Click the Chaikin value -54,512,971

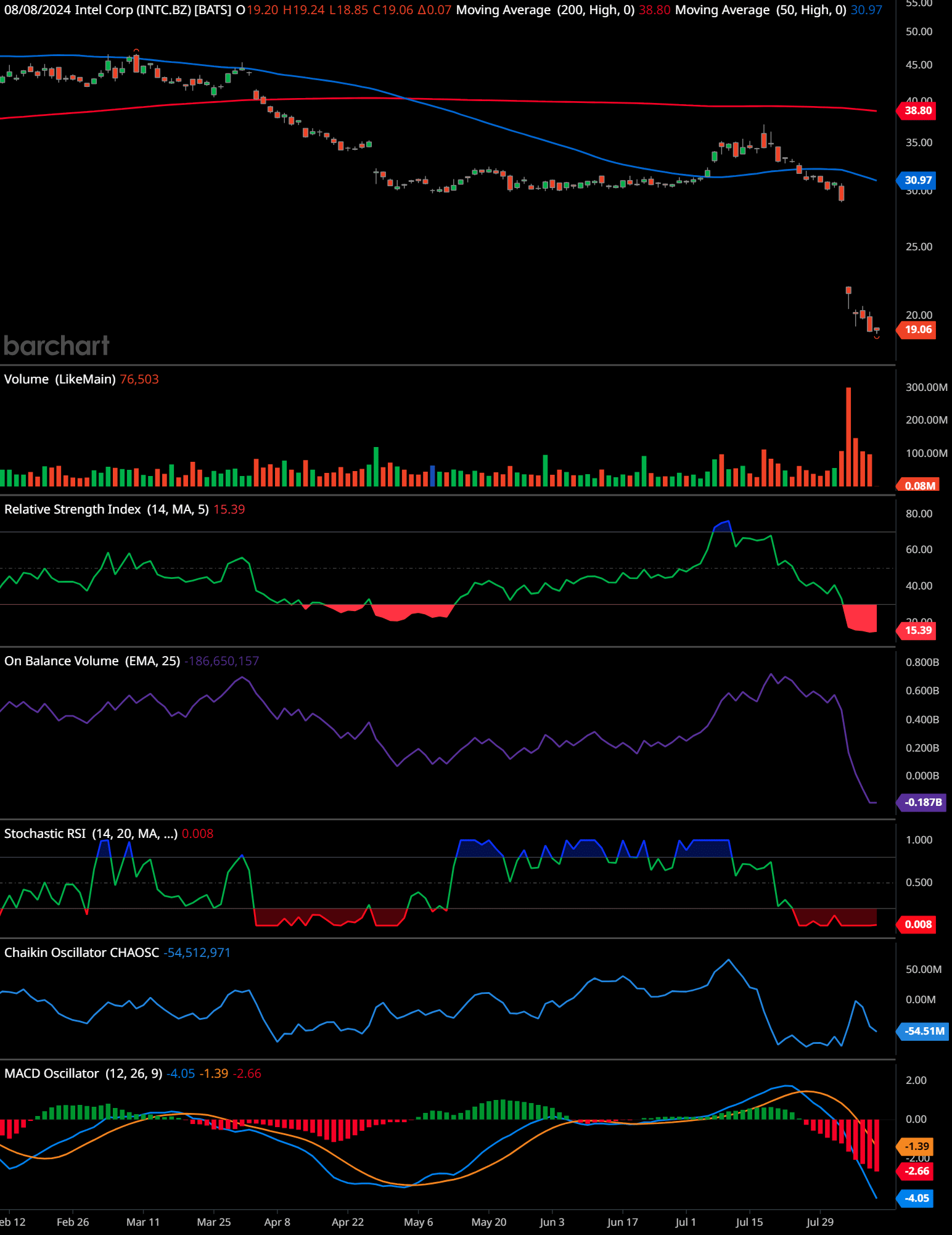tap(197, 953)
